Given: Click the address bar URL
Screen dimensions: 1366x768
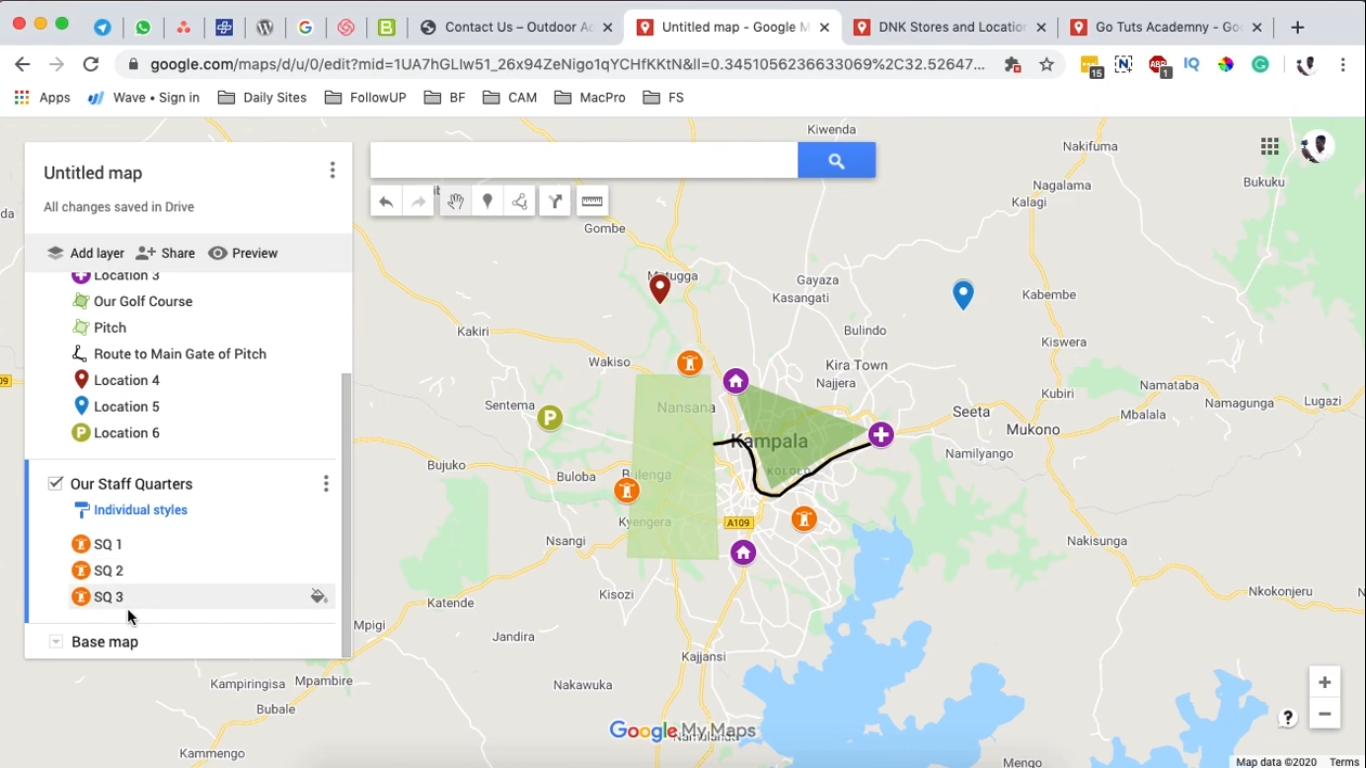Looking at the screenshot, I should (x=568, y=65).
